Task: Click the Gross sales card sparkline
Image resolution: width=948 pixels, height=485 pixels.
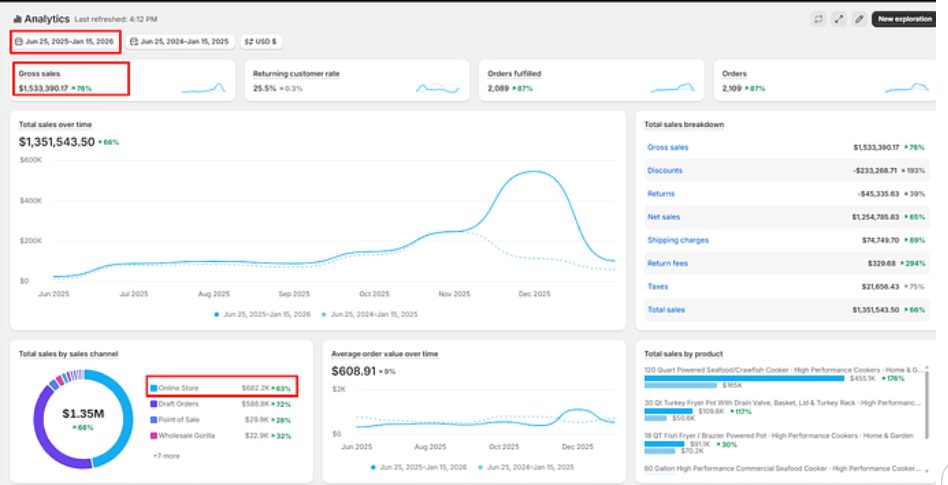Action: (204, 88)
